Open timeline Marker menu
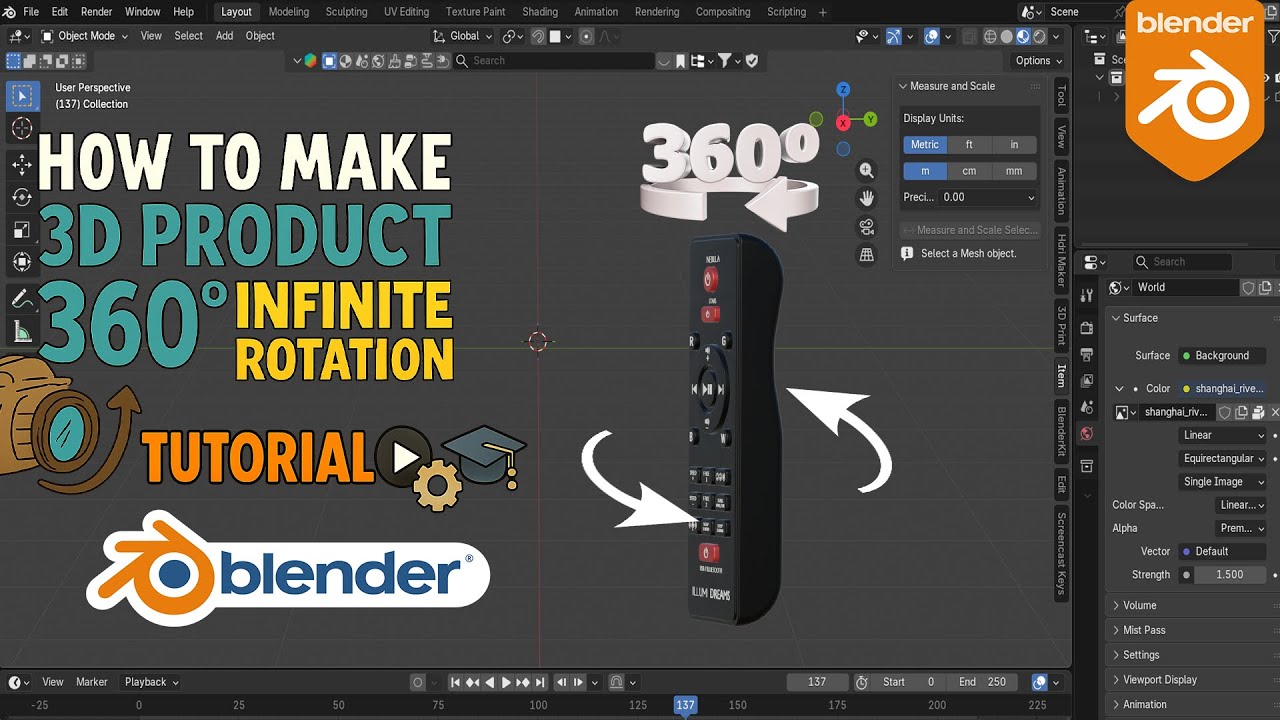 [x=91, y=682]
